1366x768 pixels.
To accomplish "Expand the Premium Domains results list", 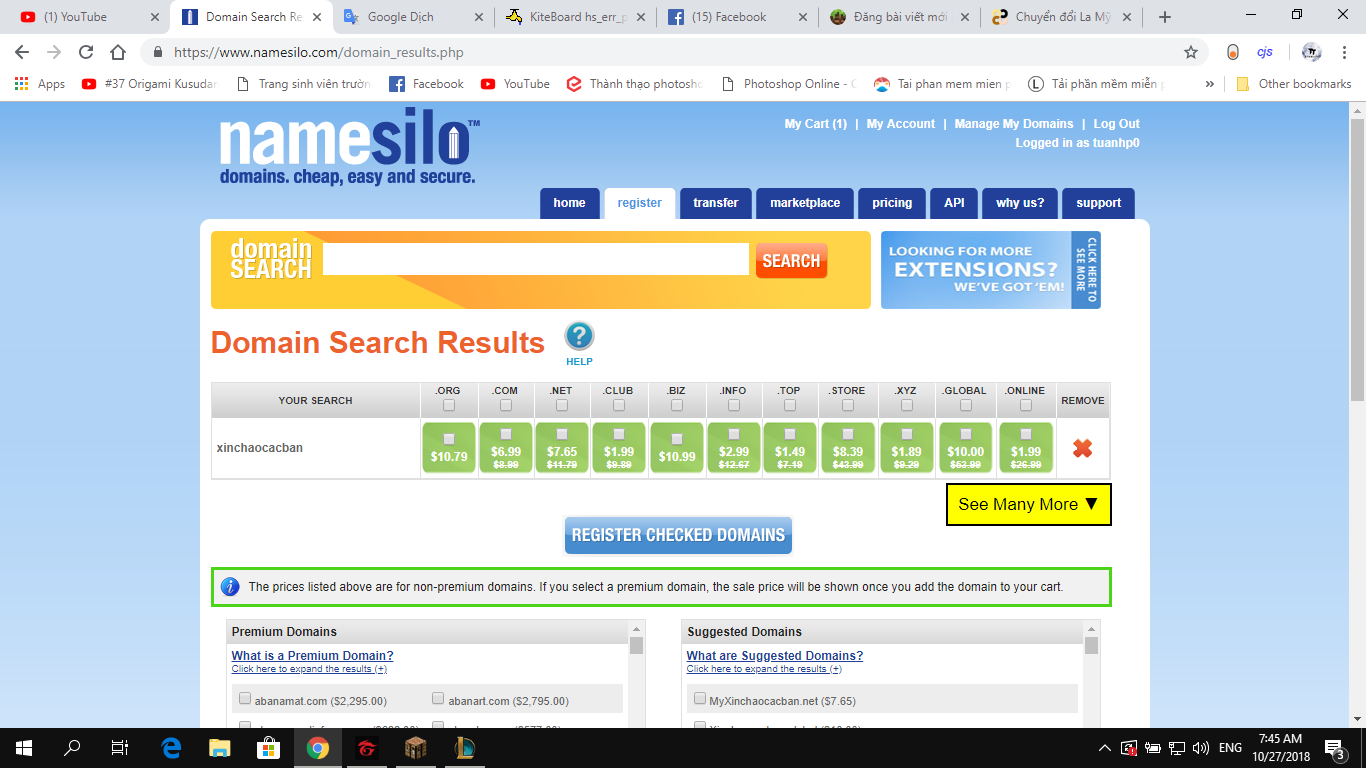I will point(309,669).
